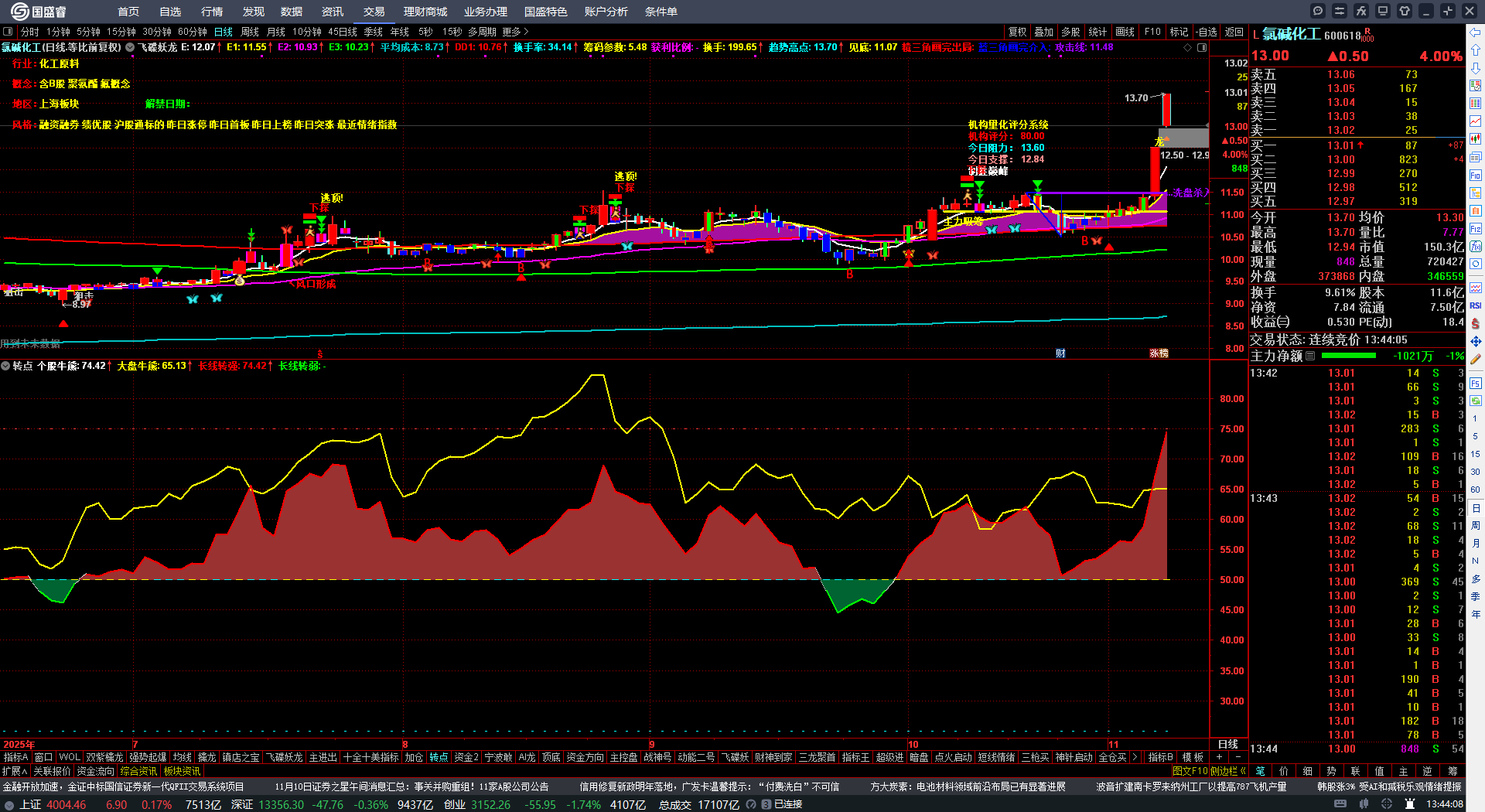
Task: Open the formula manager fx icon
Action: 1361,11
